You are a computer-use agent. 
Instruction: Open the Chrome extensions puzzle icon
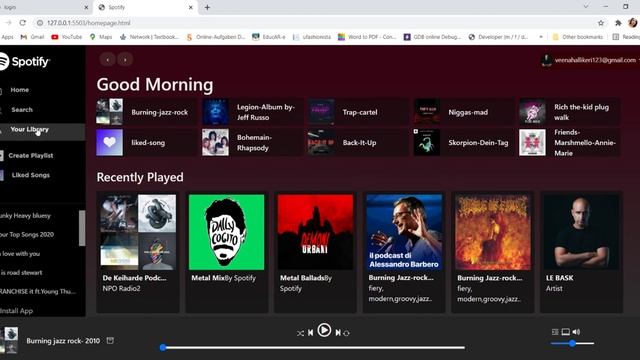pos(618,23)
